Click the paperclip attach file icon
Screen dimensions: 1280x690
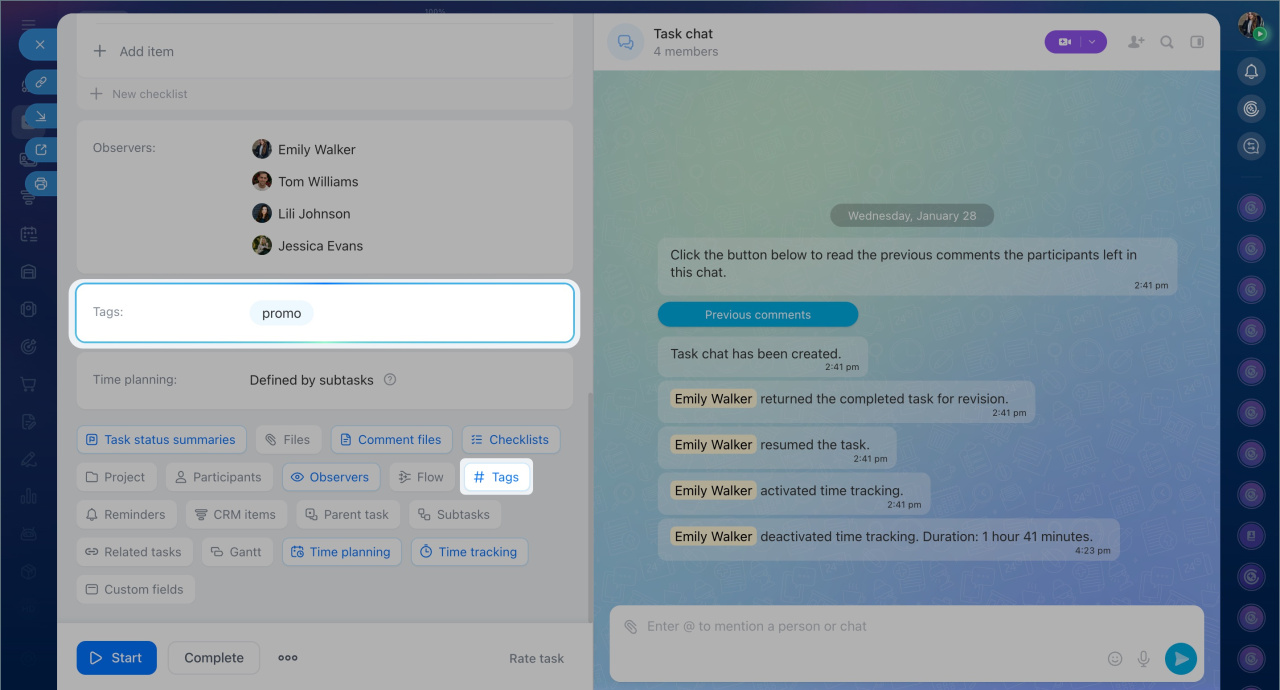(x=630, y=626)
